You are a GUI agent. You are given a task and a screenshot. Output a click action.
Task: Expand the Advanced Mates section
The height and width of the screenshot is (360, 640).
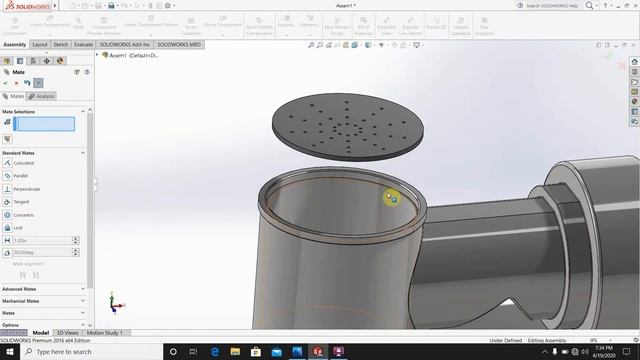[83, 289]
